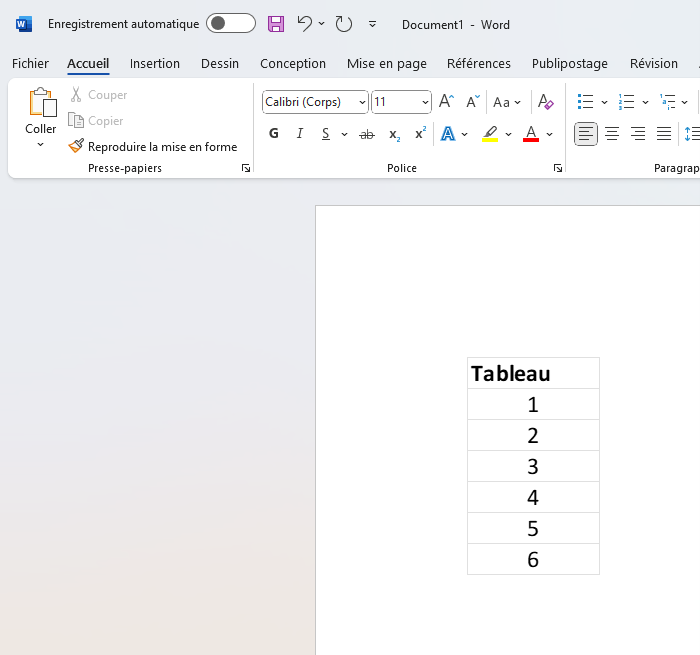This screenshot has height=655, width=700.
Task: Toggle Enregistrement automatique switch
Action: click(231, 24)
